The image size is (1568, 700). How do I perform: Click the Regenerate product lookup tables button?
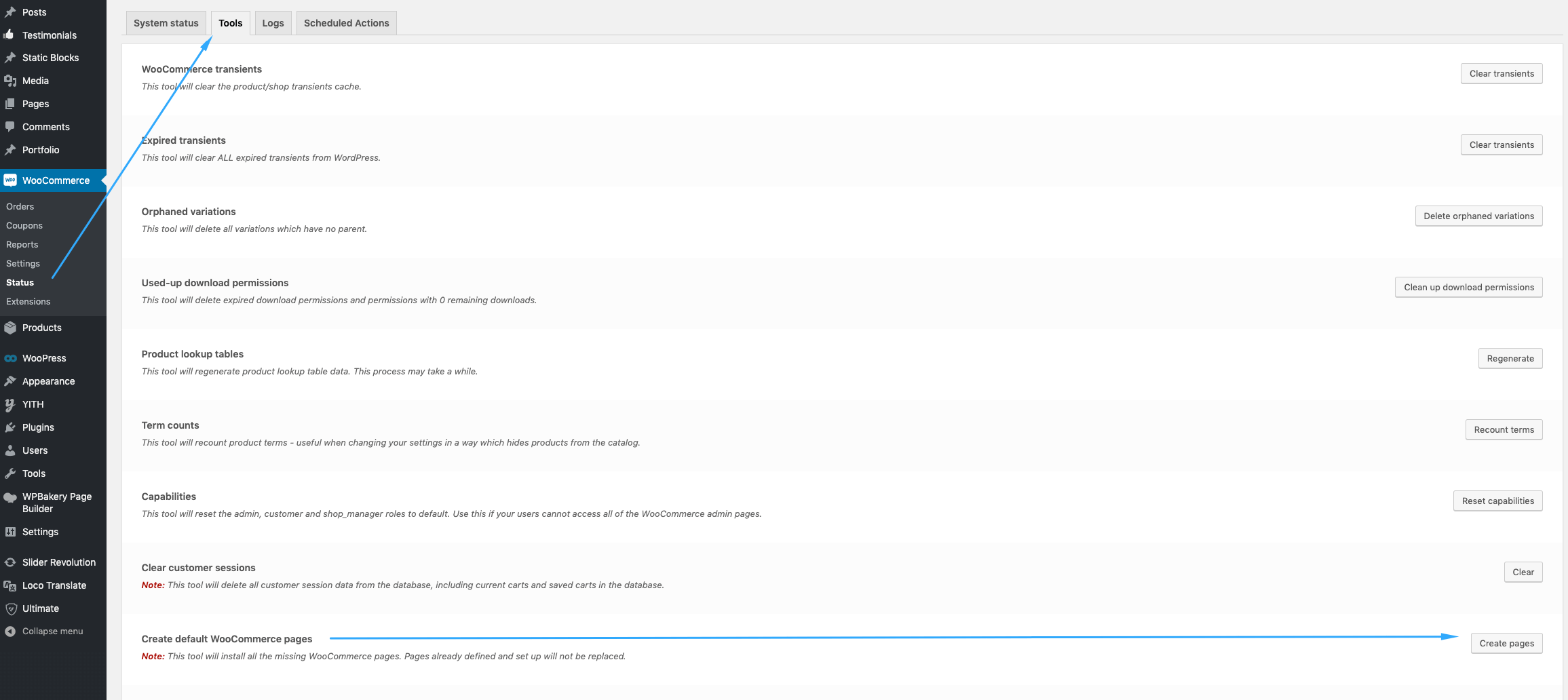point(1510,358)
